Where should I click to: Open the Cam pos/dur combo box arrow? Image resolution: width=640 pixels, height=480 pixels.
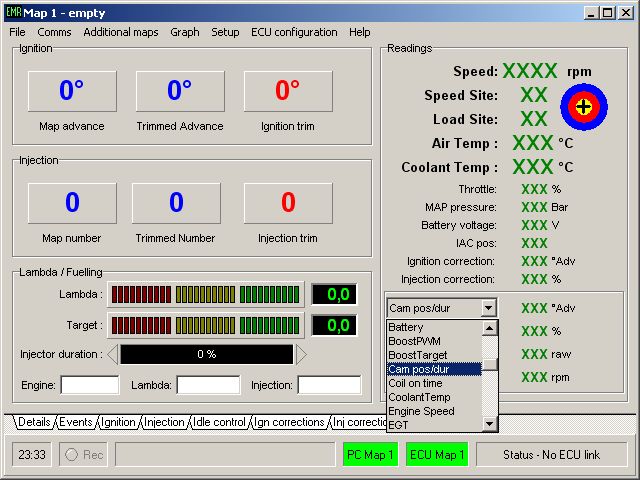[x=488, y=308]
